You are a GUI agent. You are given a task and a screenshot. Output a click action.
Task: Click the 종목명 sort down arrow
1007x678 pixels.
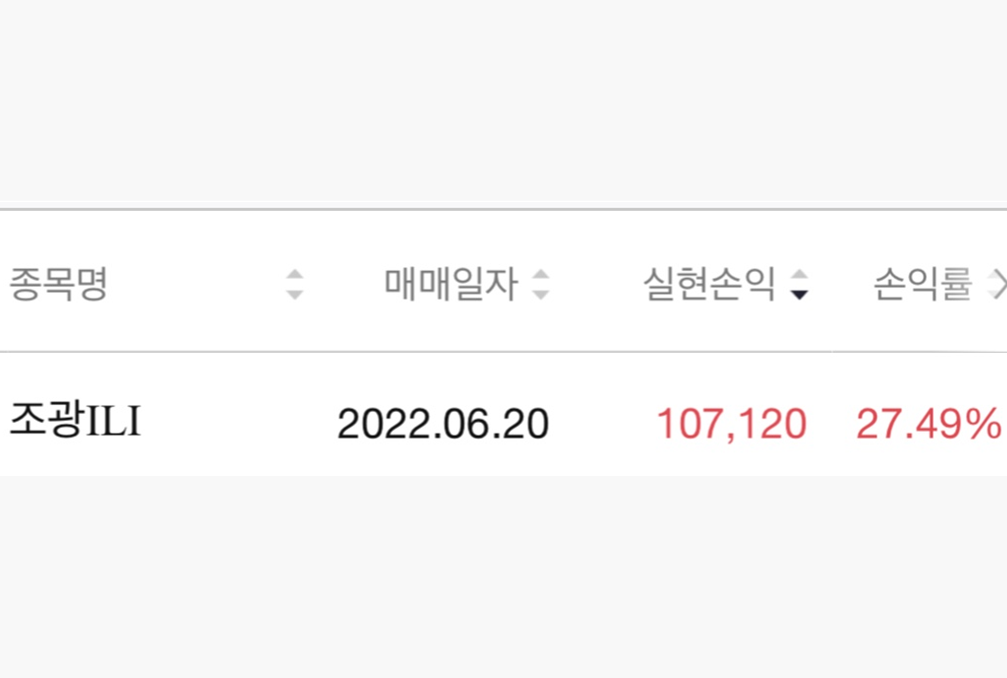click(294, 295)
